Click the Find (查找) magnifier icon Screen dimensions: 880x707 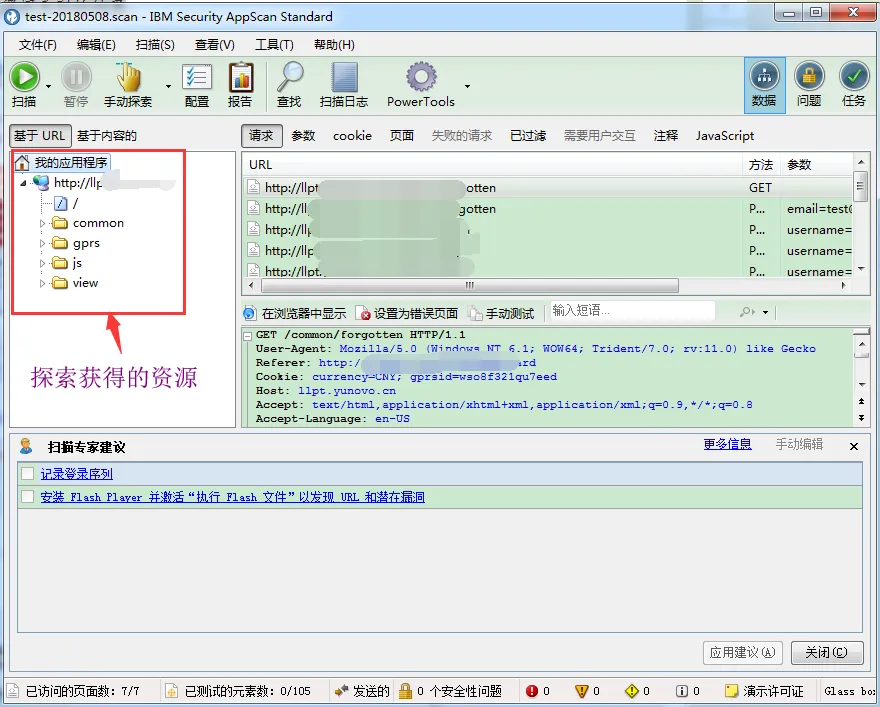pyautogui.click(x=289, y=77)
